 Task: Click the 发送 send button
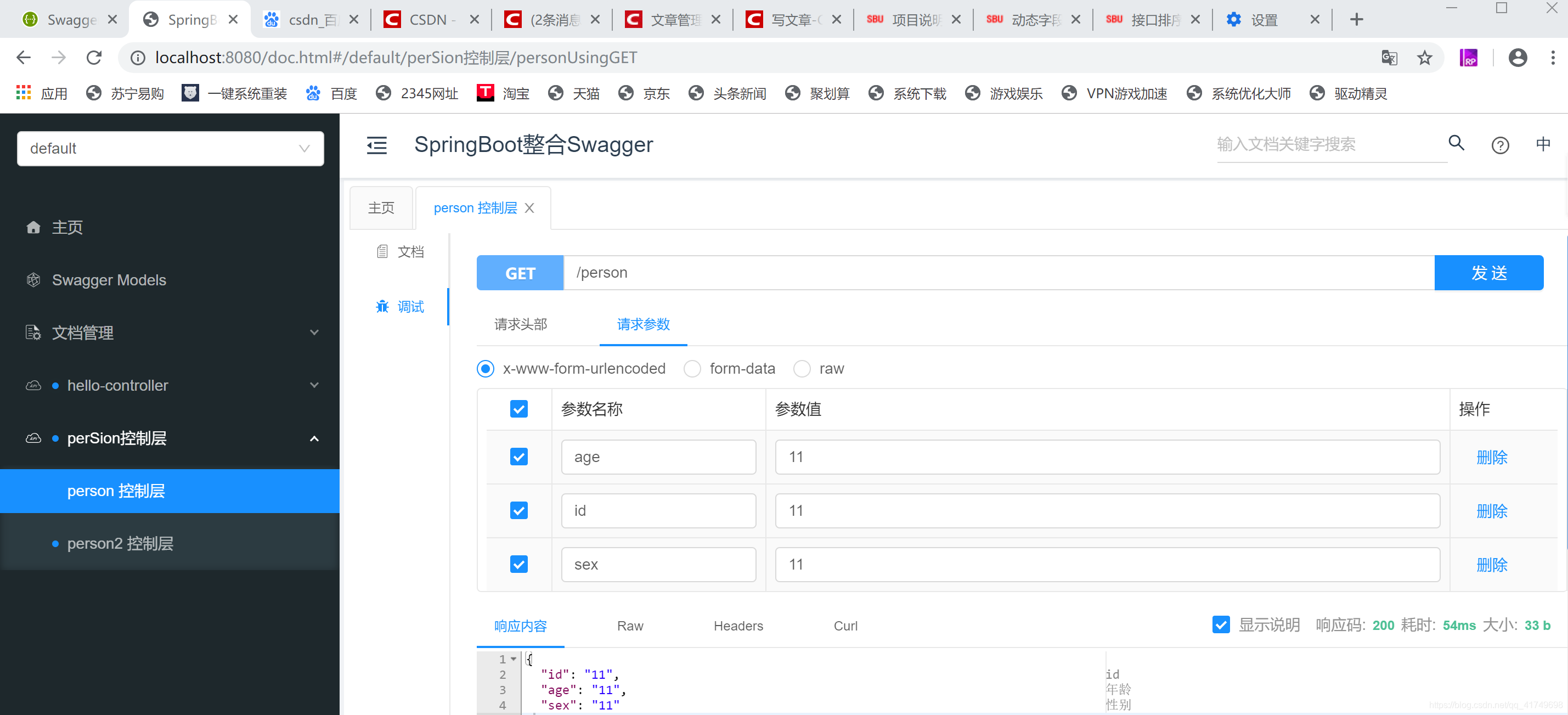pos(1489,272)
